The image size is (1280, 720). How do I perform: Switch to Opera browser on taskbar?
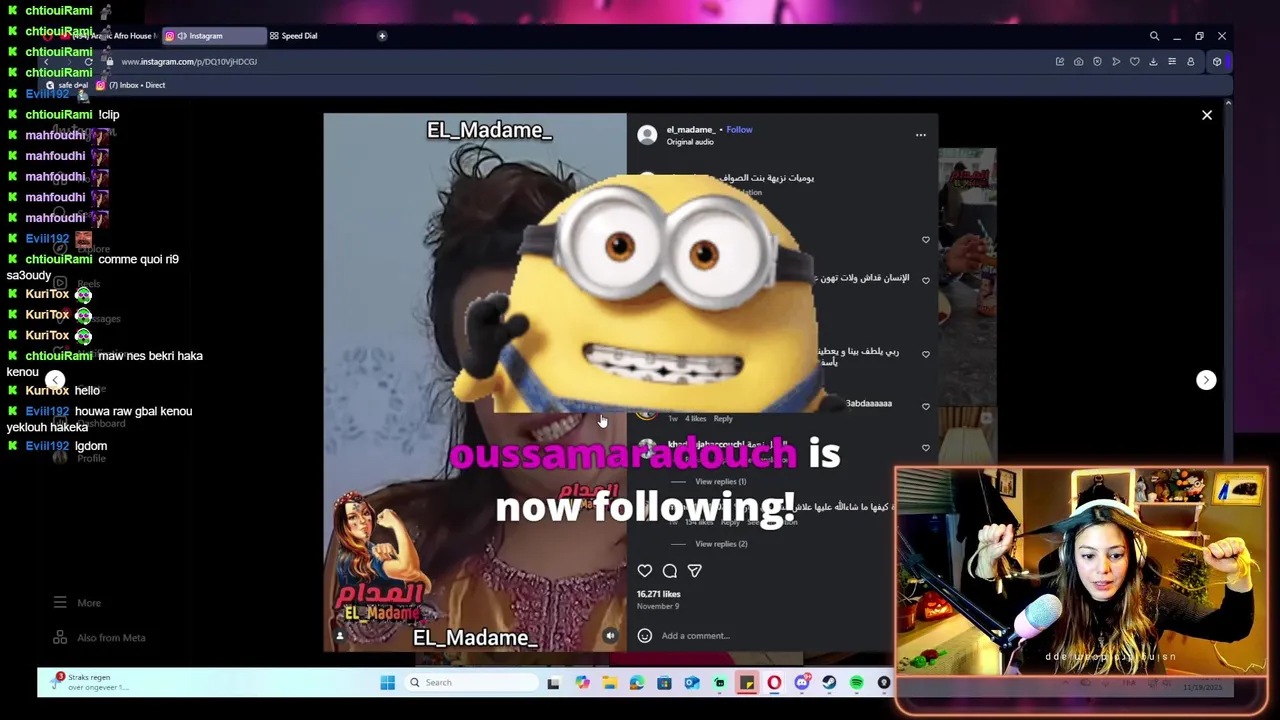774,683
